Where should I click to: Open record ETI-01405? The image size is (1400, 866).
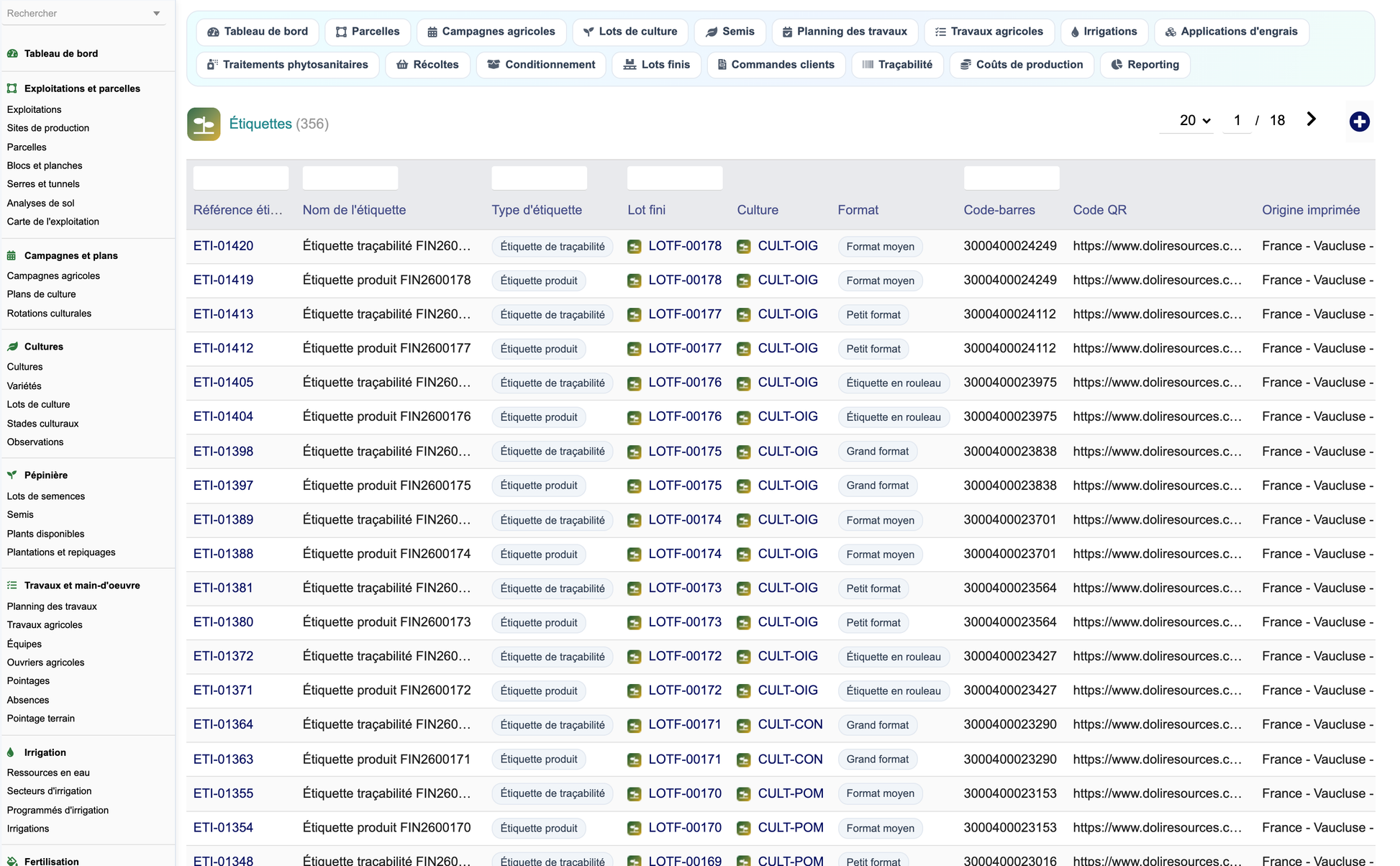[223, 383]
